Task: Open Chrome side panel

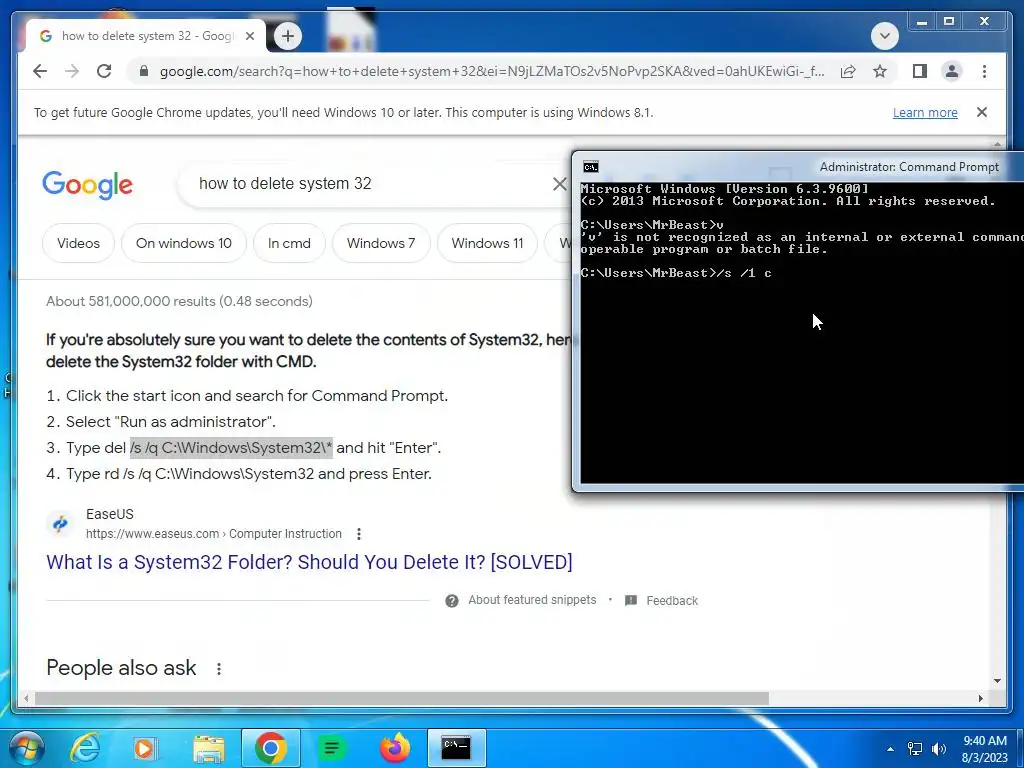Action: tap(920, 71)
